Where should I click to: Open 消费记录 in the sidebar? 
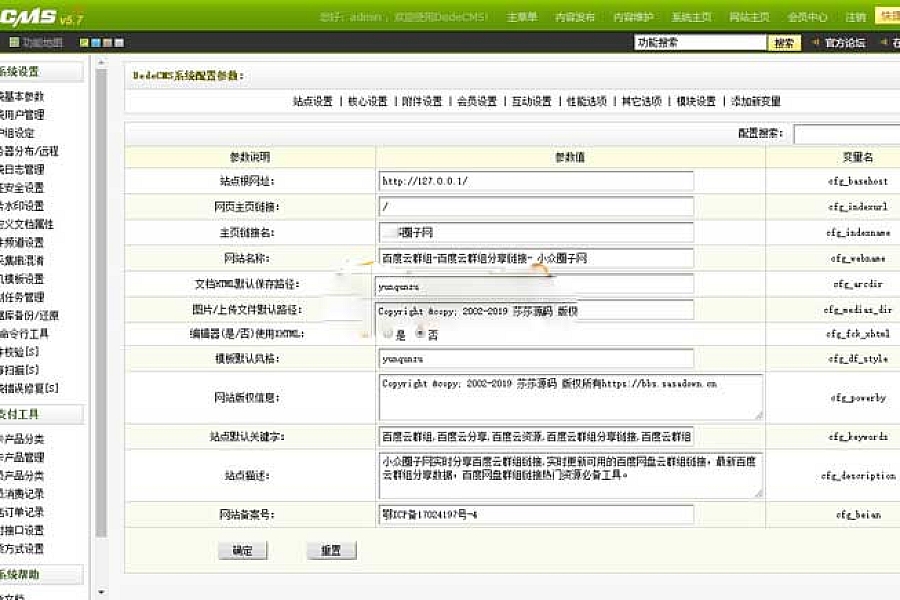(22, 494)
